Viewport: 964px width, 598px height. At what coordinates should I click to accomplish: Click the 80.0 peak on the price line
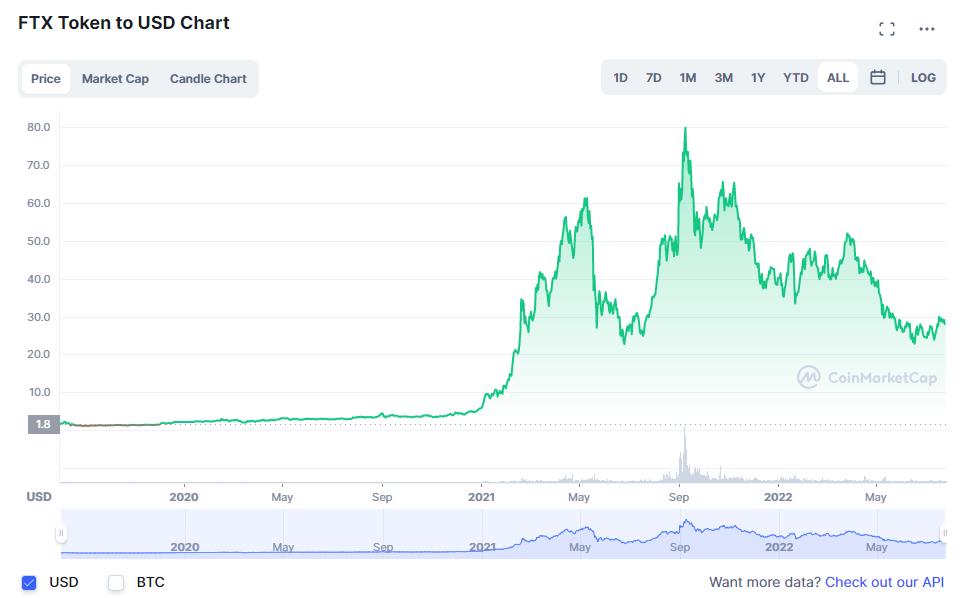click(x=685, y=128)
